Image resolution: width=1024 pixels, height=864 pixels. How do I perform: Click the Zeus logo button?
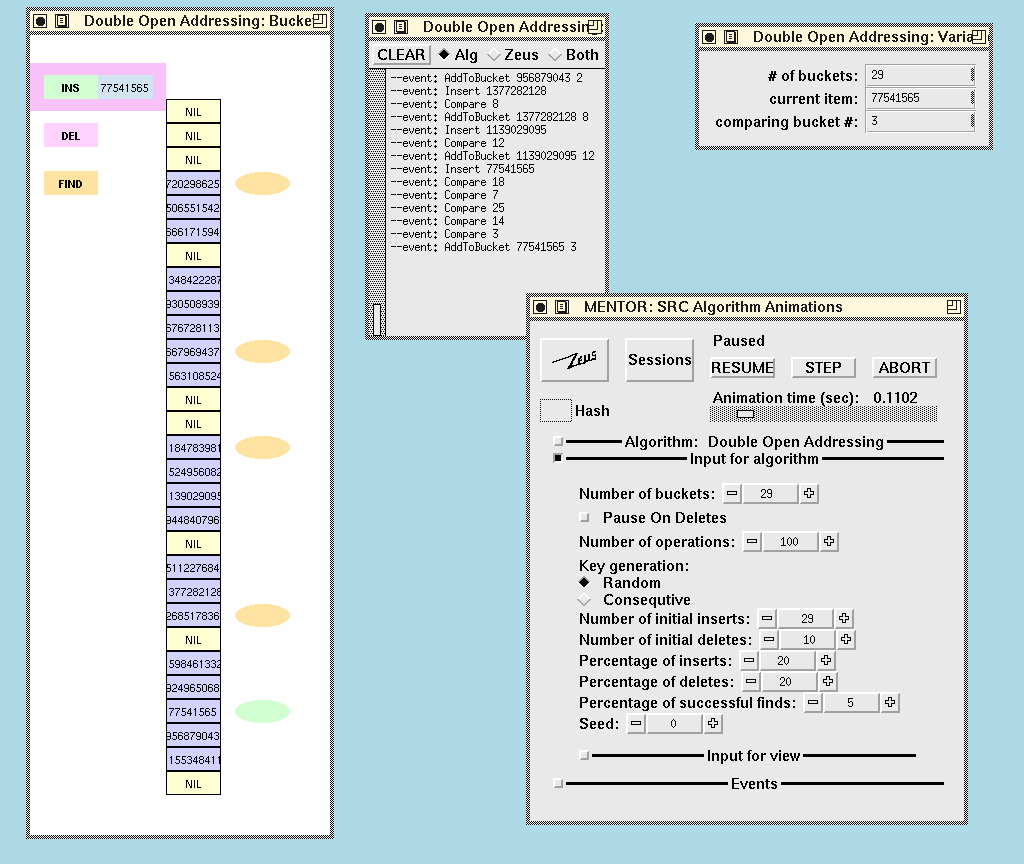pyautogui.click(x=575, y=360)
